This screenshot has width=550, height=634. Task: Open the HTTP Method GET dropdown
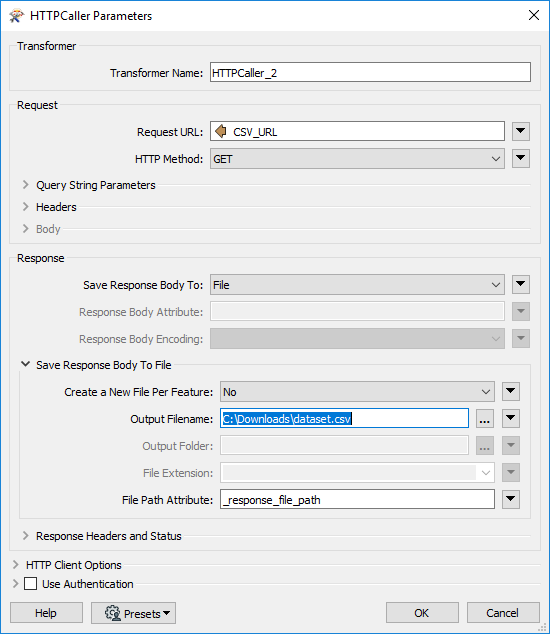point(357,159)
